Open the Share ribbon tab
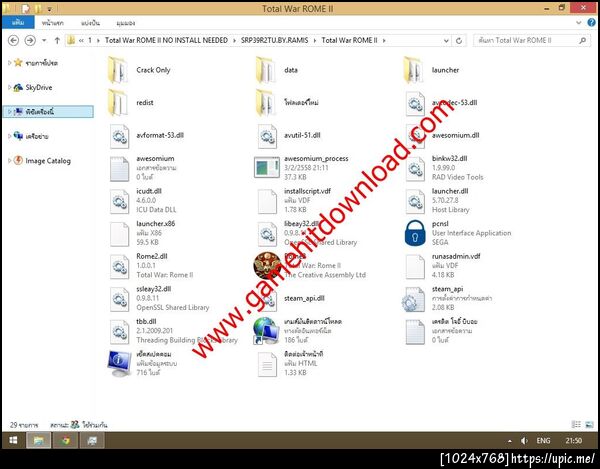Viewport: 600px width, 469px height. (90, 23)
